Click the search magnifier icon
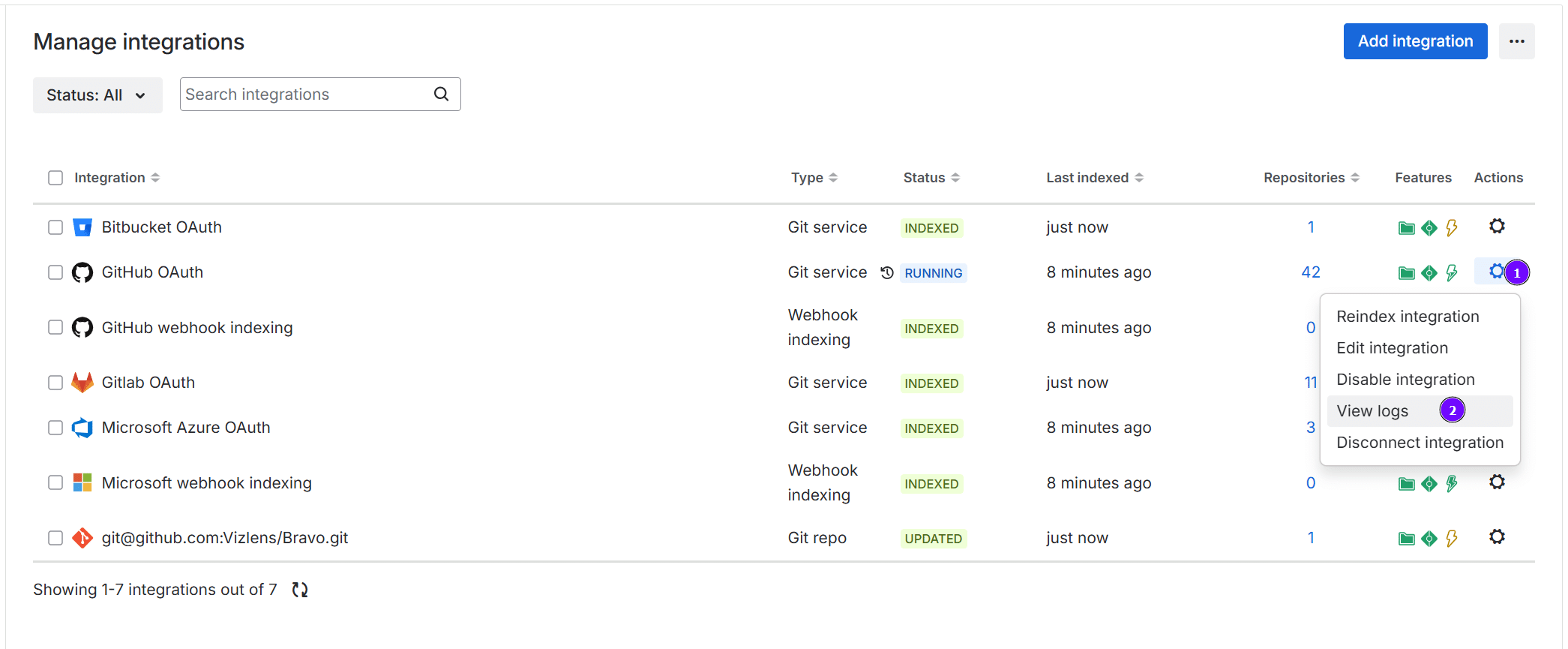This screenshot has height=649, width=1568. click(442, 95)
